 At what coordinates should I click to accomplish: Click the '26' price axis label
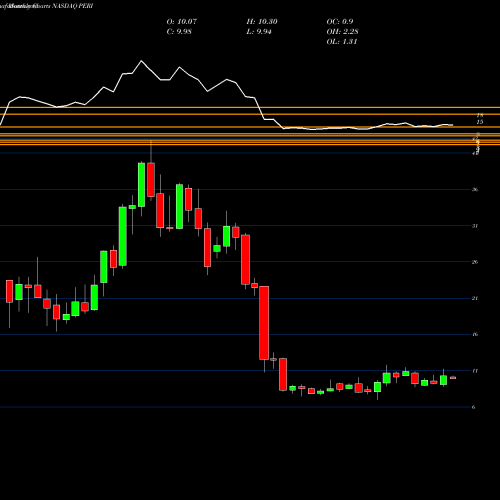point(475,262)
